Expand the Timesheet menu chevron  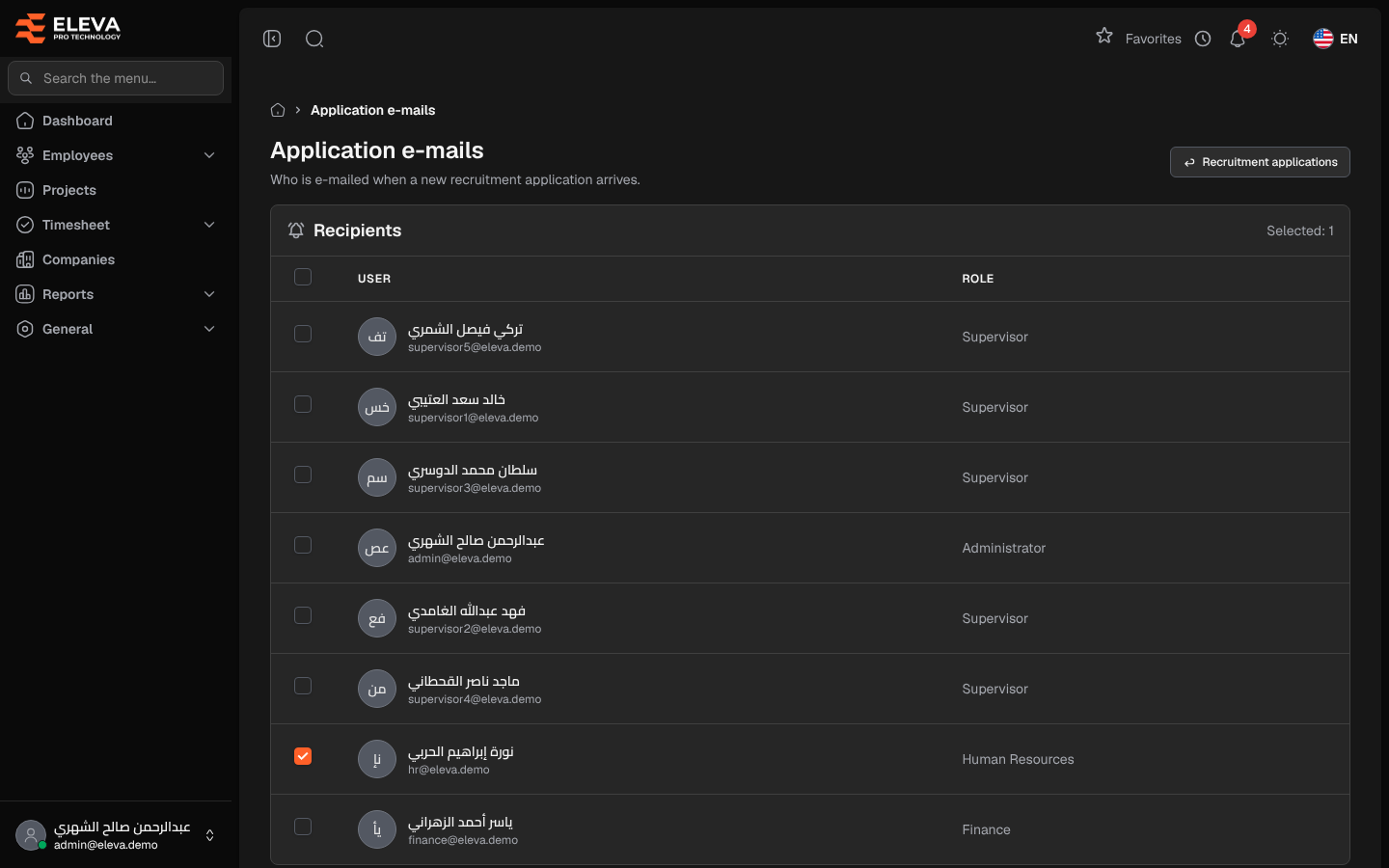pyautogui.click(x=209, y=225)
